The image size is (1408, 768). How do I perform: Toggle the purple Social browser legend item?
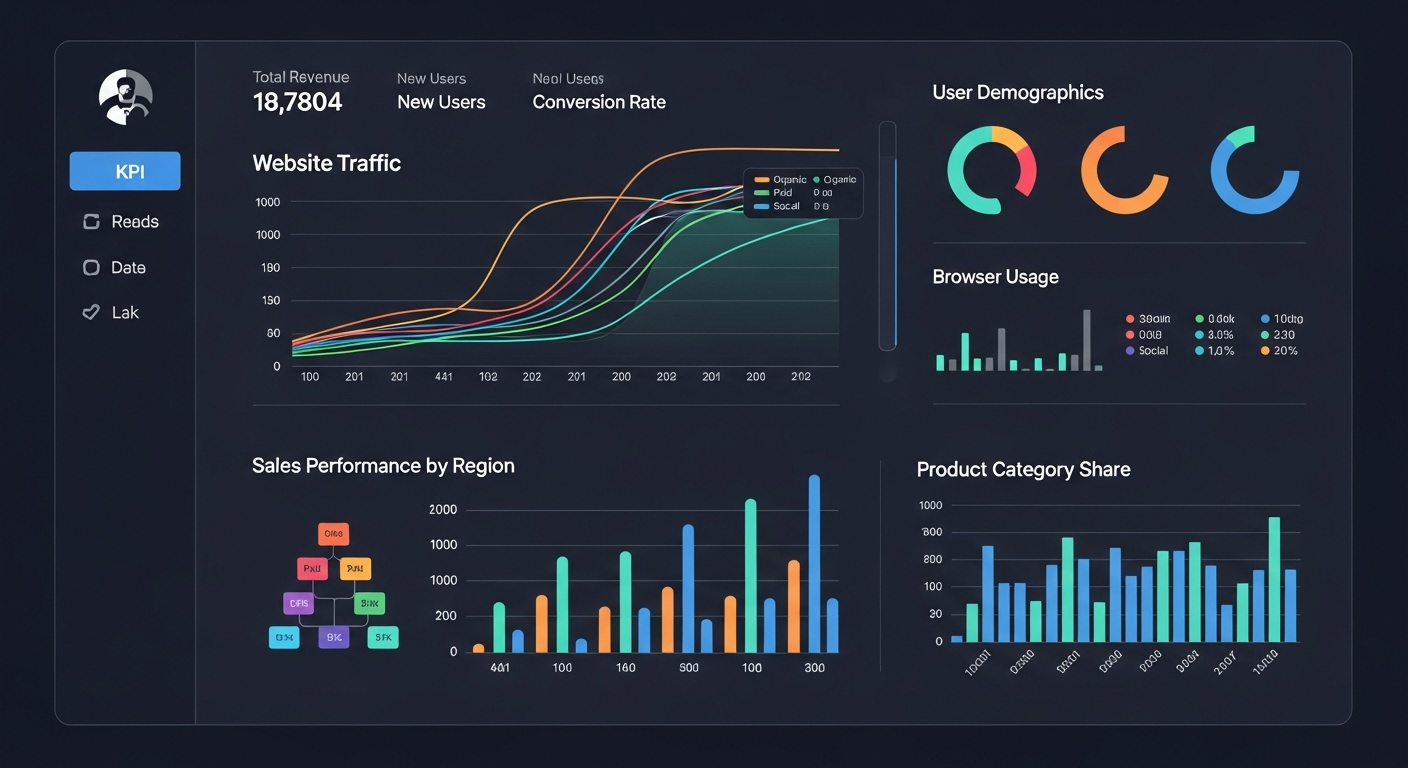(x=1147, y=351)
